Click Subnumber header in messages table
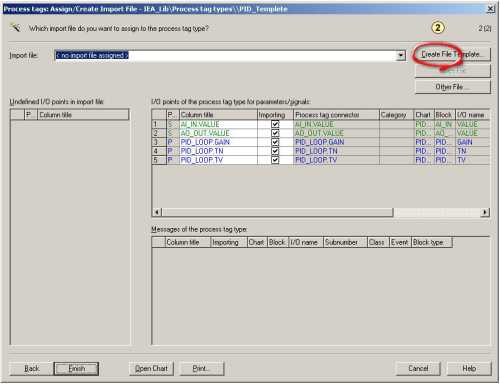Viewport: 500px width, 384px height. [345, 242]
